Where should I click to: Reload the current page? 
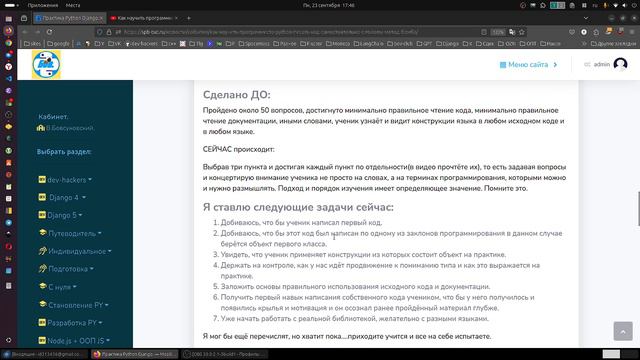49,32
